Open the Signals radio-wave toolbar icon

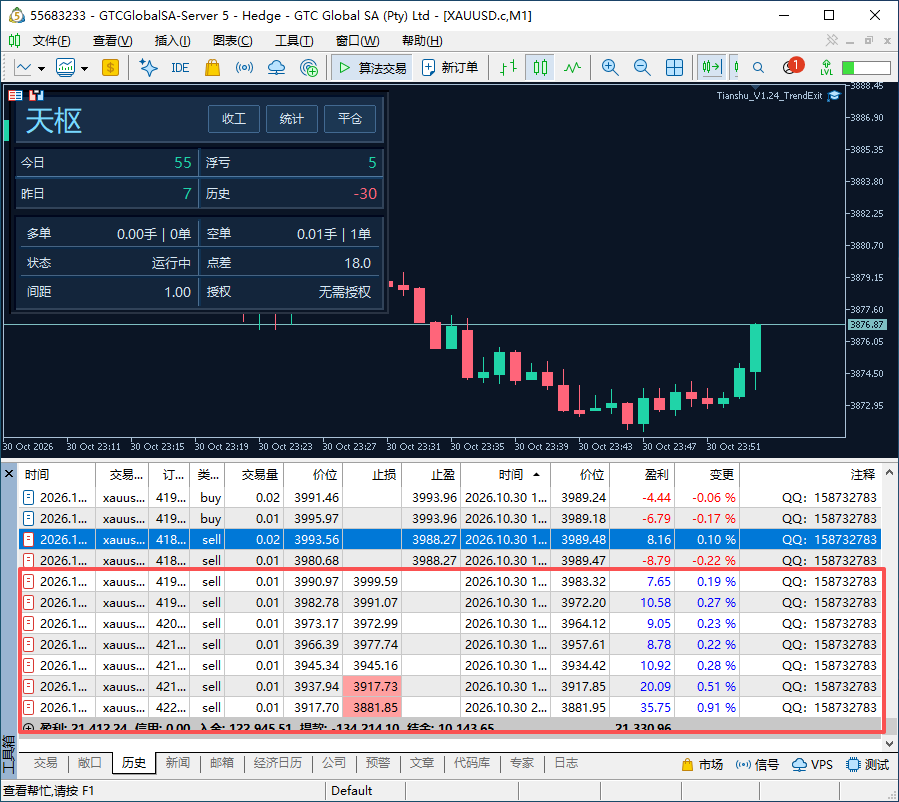(244, 68)
